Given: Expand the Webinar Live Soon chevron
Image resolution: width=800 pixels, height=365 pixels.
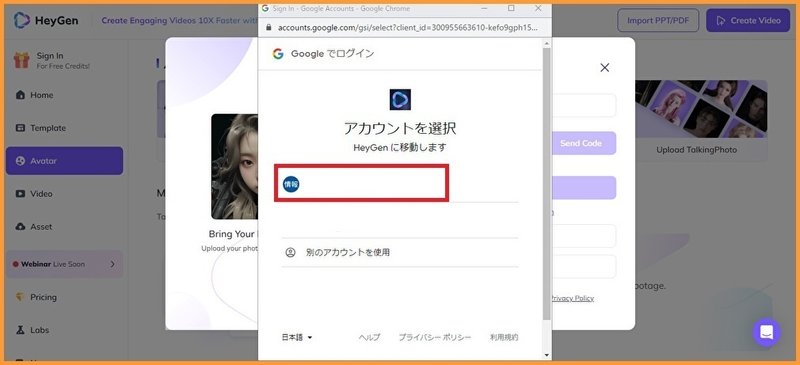Looking at the screenshot, I should tap(113, 264).
